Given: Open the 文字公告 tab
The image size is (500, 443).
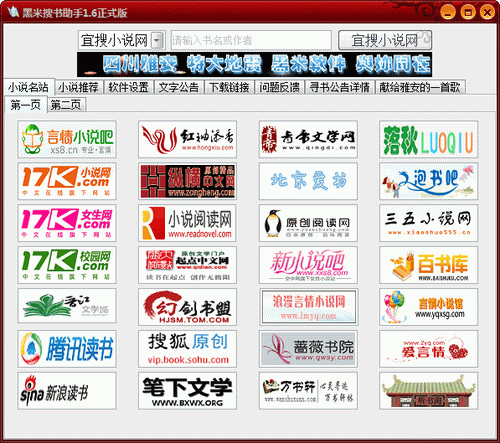Looking at the screenshot, I should [179, 87].
